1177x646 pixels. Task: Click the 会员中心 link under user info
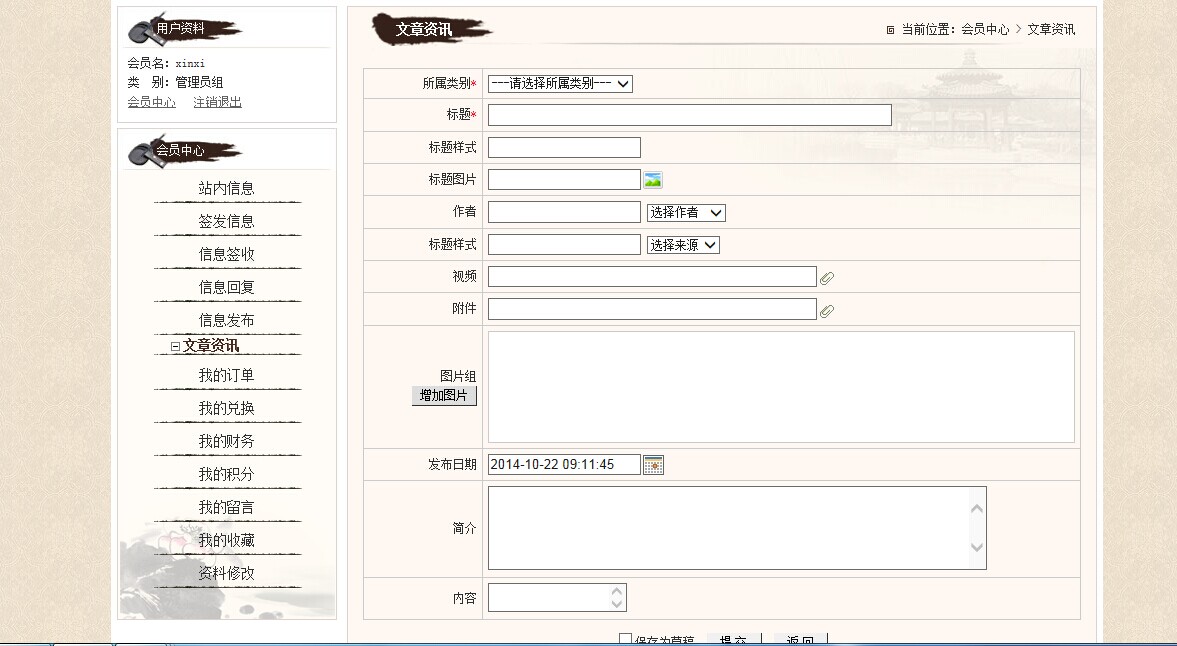(151, 102)
